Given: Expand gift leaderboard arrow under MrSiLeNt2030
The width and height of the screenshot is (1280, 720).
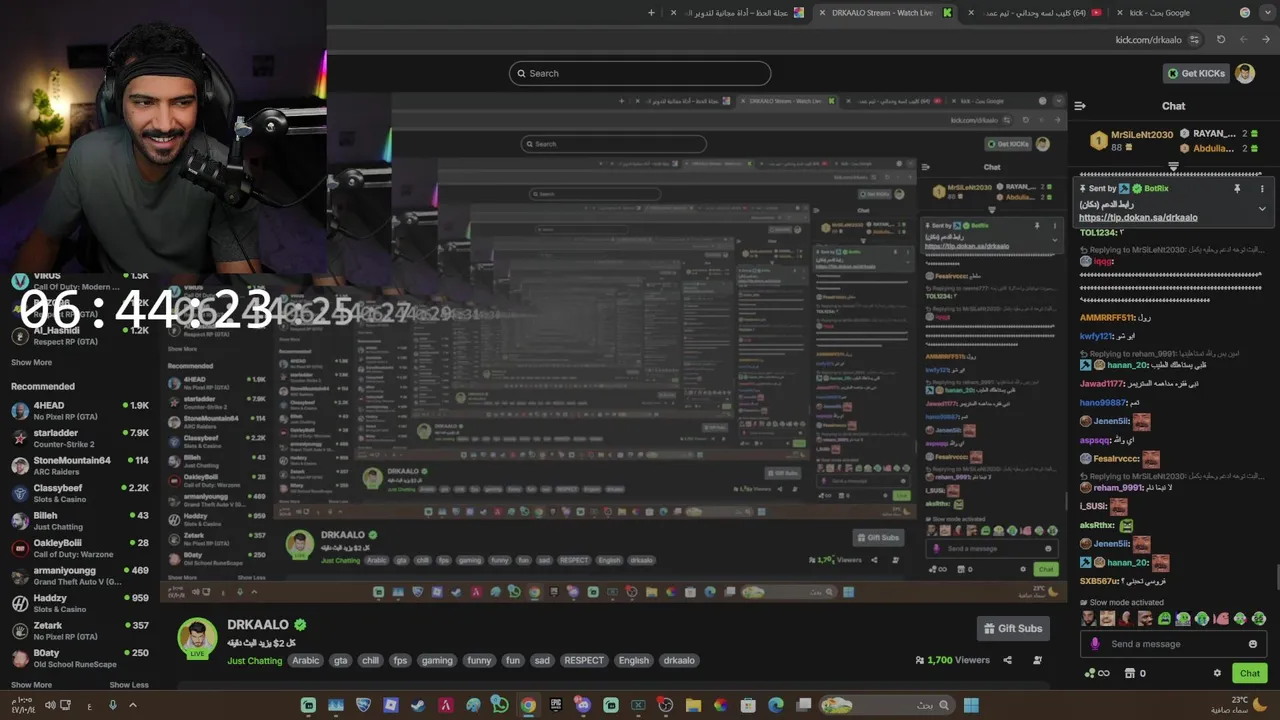Looking at the screenshot, I should click(x=1173, y=166).
